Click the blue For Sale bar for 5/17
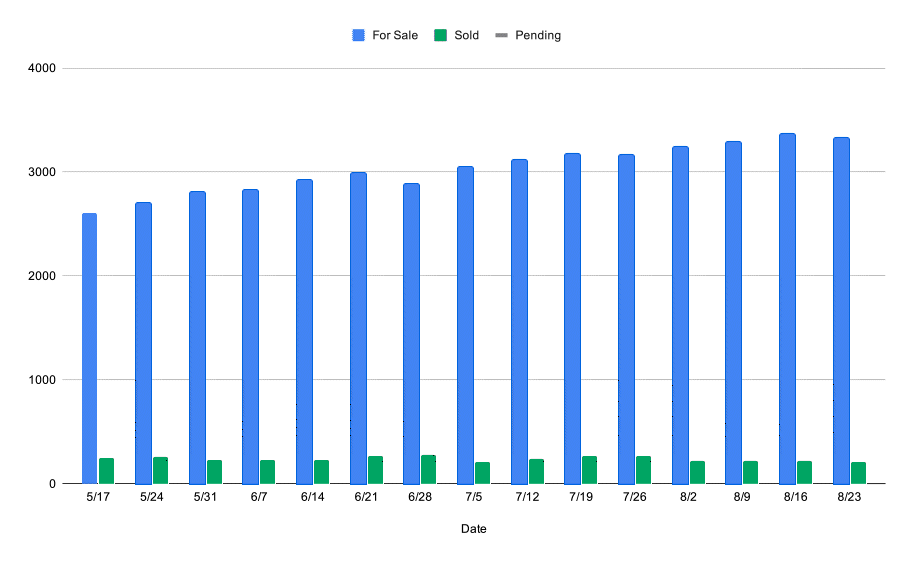914x564 pixels. pyautogui.click(x=89, y=348)
